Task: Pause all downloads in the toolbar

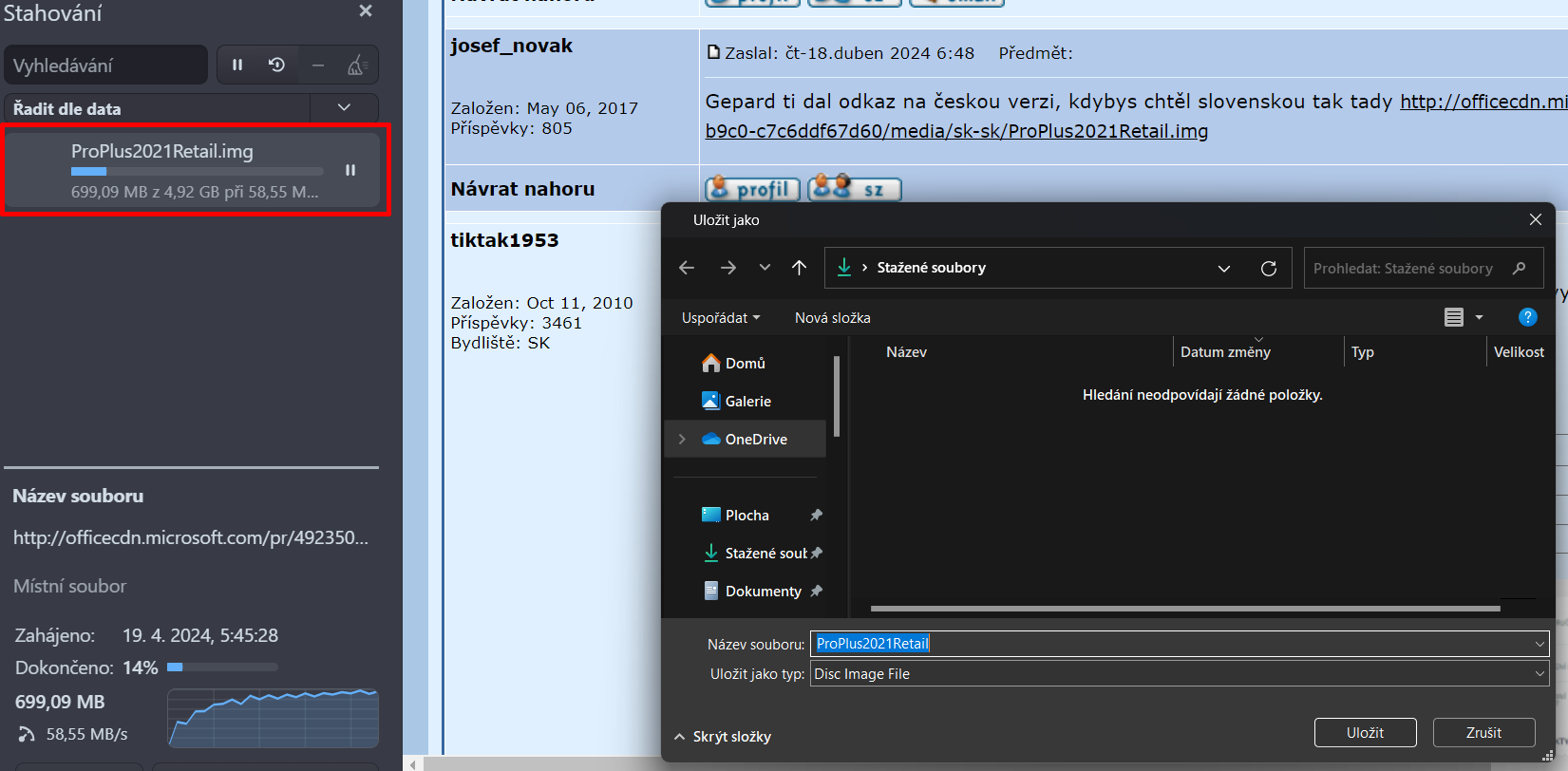Action: click(x=237, y=65)
